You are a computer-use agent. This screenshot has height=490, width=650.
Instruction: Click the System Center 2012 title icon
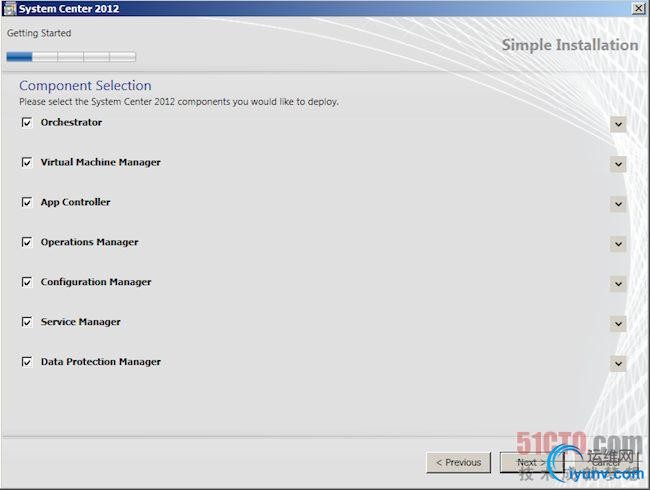[9, 8]
